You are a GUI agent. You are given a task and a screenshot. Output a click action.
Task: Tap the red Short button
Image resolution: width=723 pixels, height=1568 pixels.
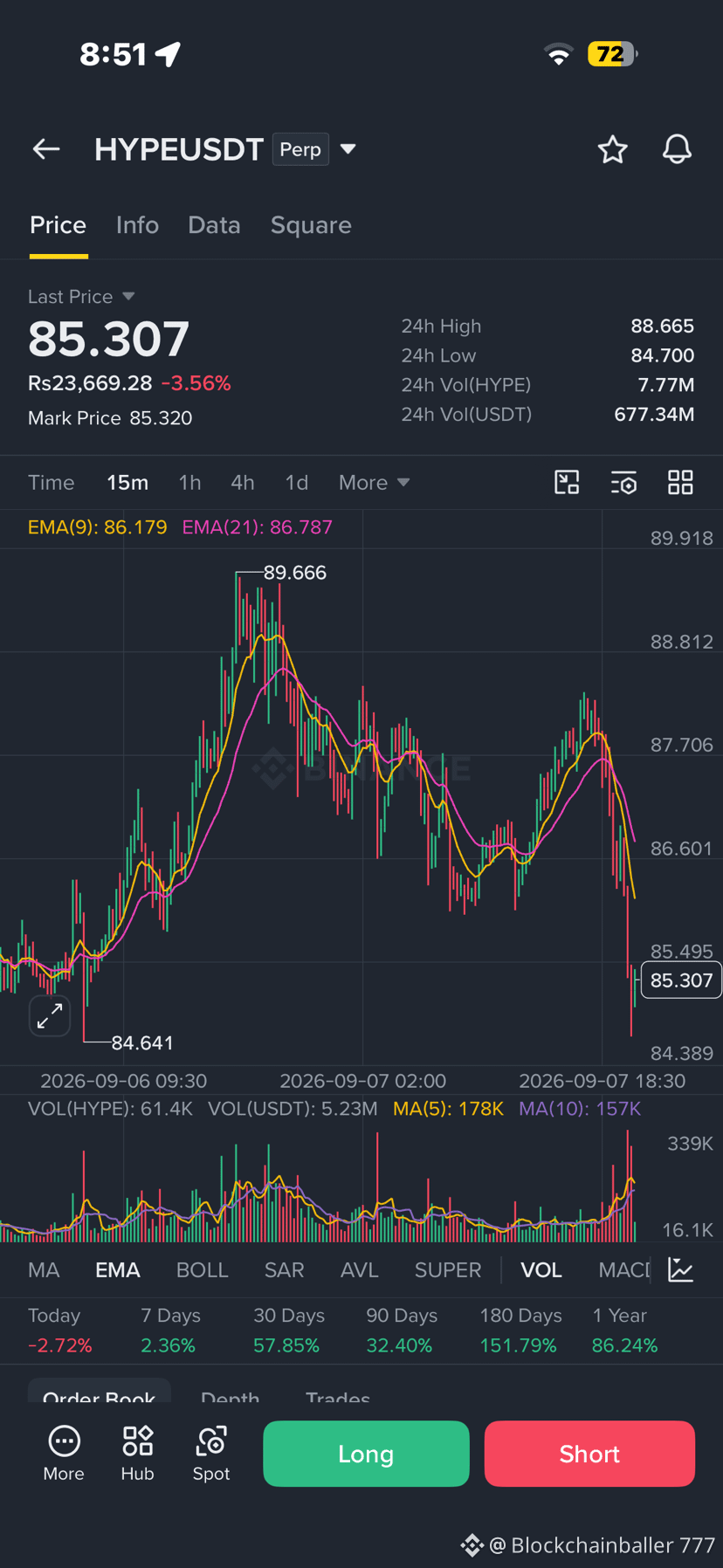click(x=589, y=1454)
